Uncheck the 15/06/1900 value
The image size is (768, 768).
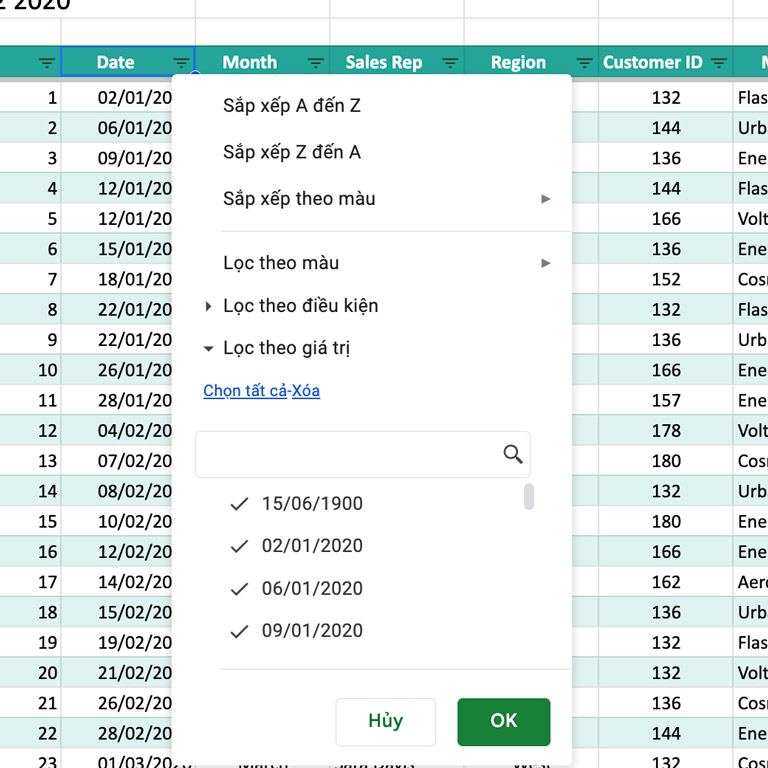tap(239, 504)
